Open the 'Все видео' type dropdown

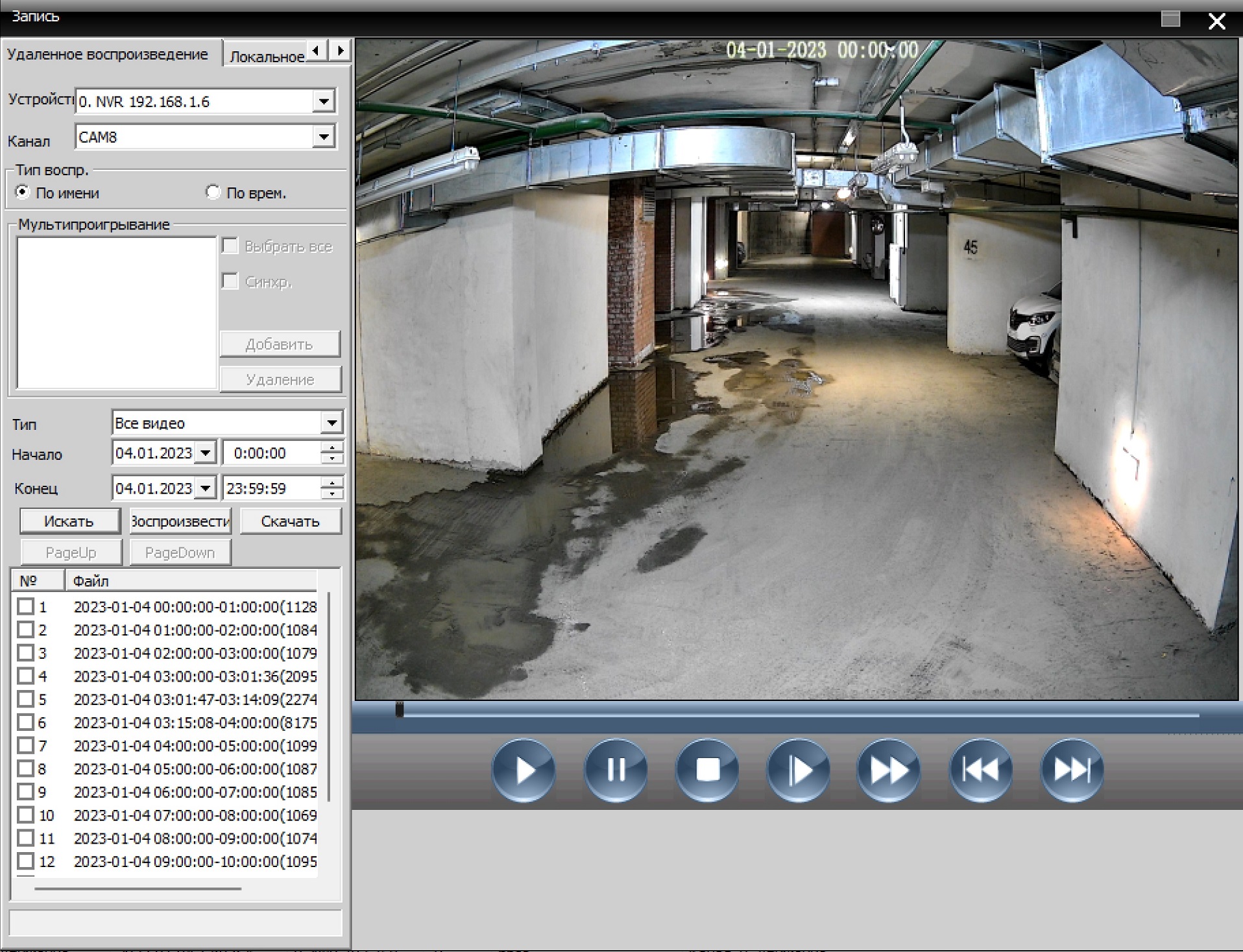pos(332,423)
